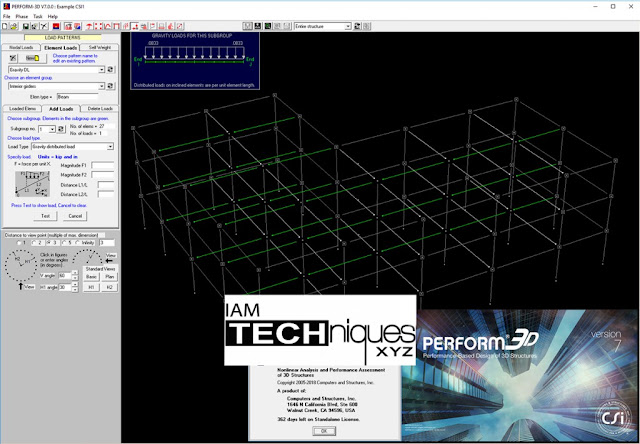Select the Analysis phase red-blue toolbar icon

tap(77, 26)
